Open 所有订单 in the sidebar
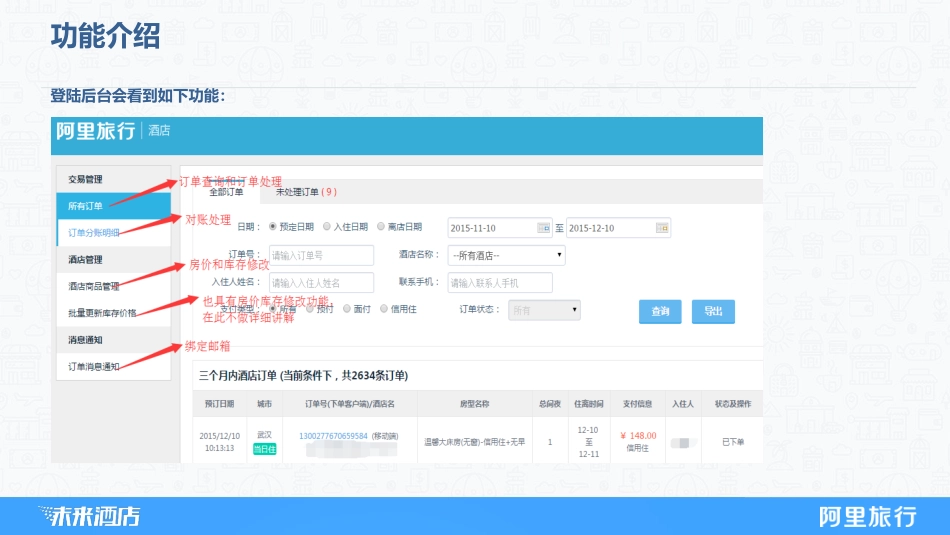This screenshot has height=535, width=950. pyautogui.click(x=86, y=206)
